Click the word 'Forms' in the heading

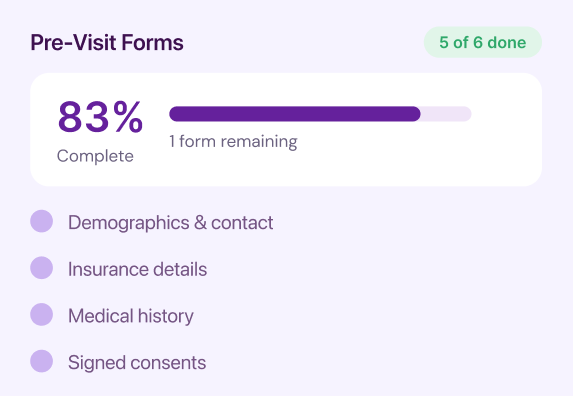pos(152,42)
